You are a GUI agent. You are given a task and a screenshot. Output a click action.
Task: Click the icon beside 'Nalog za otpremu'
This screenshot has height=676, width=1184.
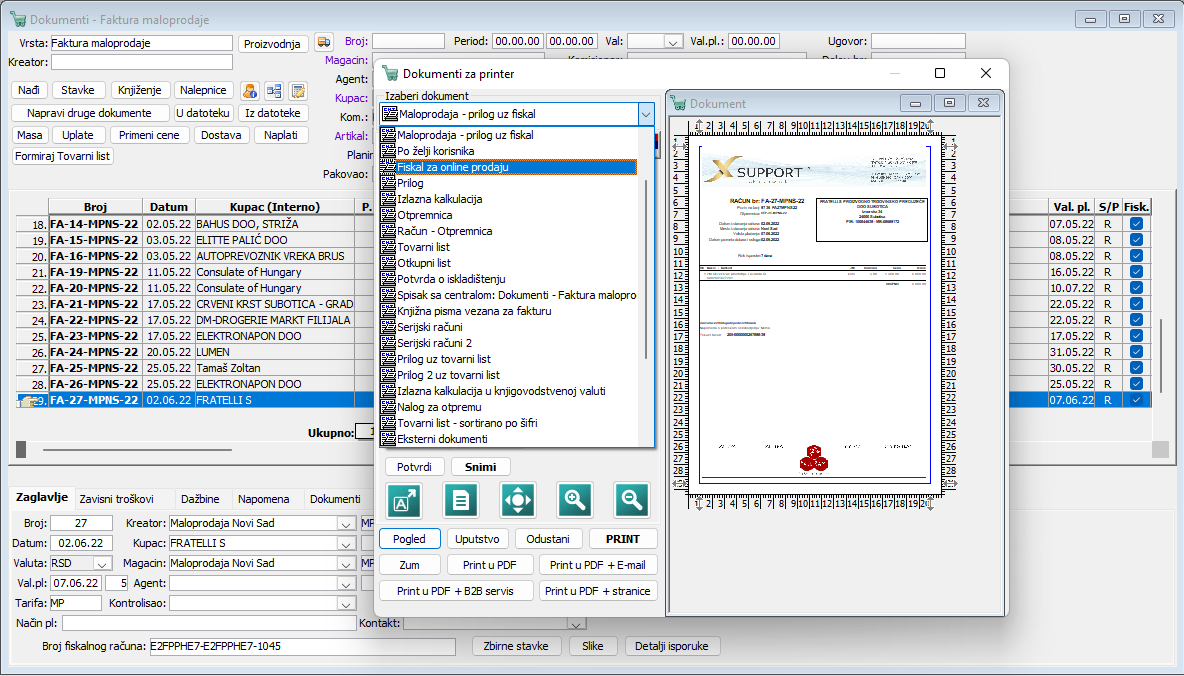coord(389,407)
